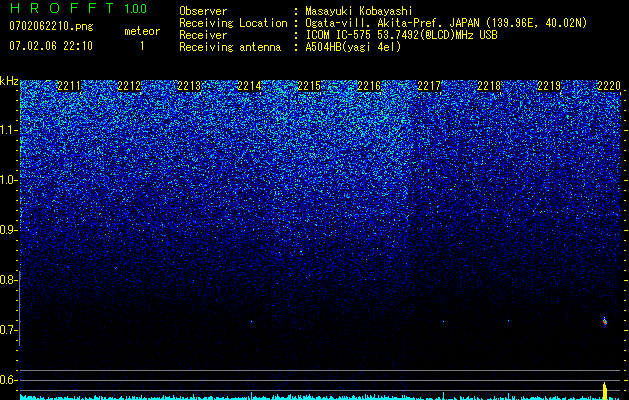Select the file name 0702062210.png

pyautogui.click(x=51, y=27)
